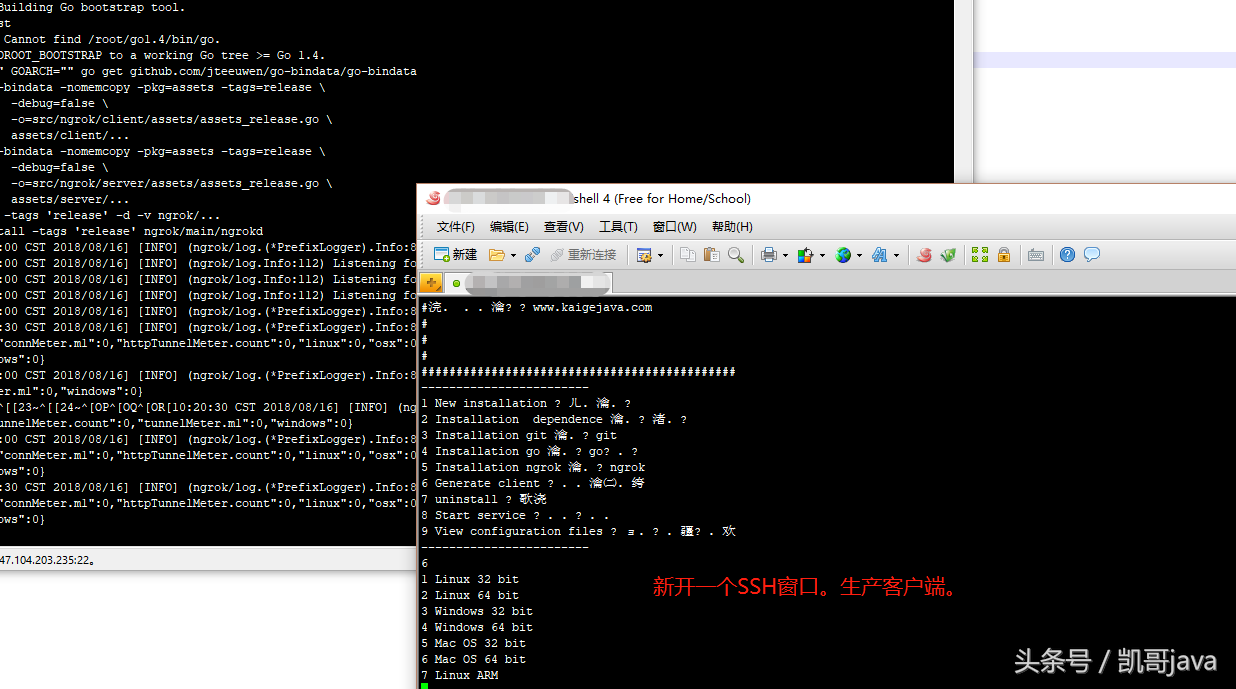
Task: Click the 47.104.203.235:22 status bar text
Action: pyautogui.click(x=47, y=560)
